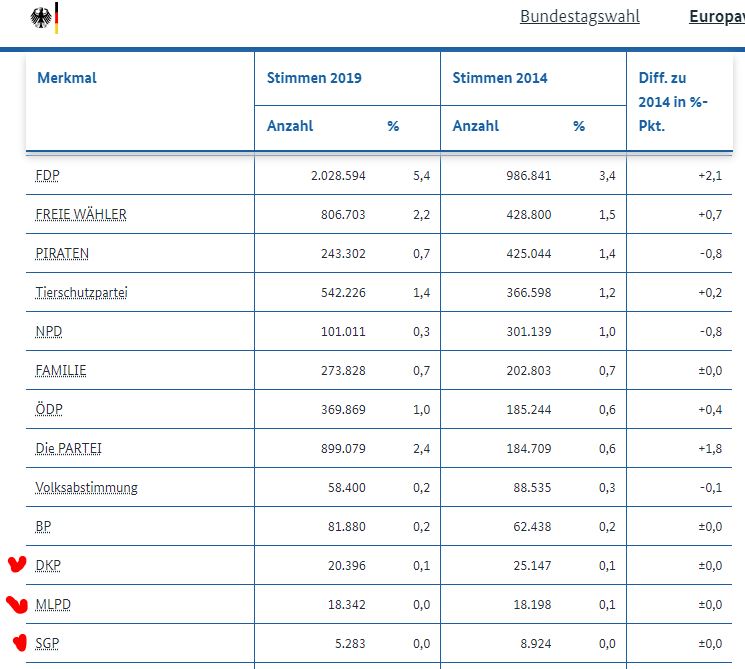Select the FDP difference value +2,1
Screen dimensions: 745x669
[710, 176]
